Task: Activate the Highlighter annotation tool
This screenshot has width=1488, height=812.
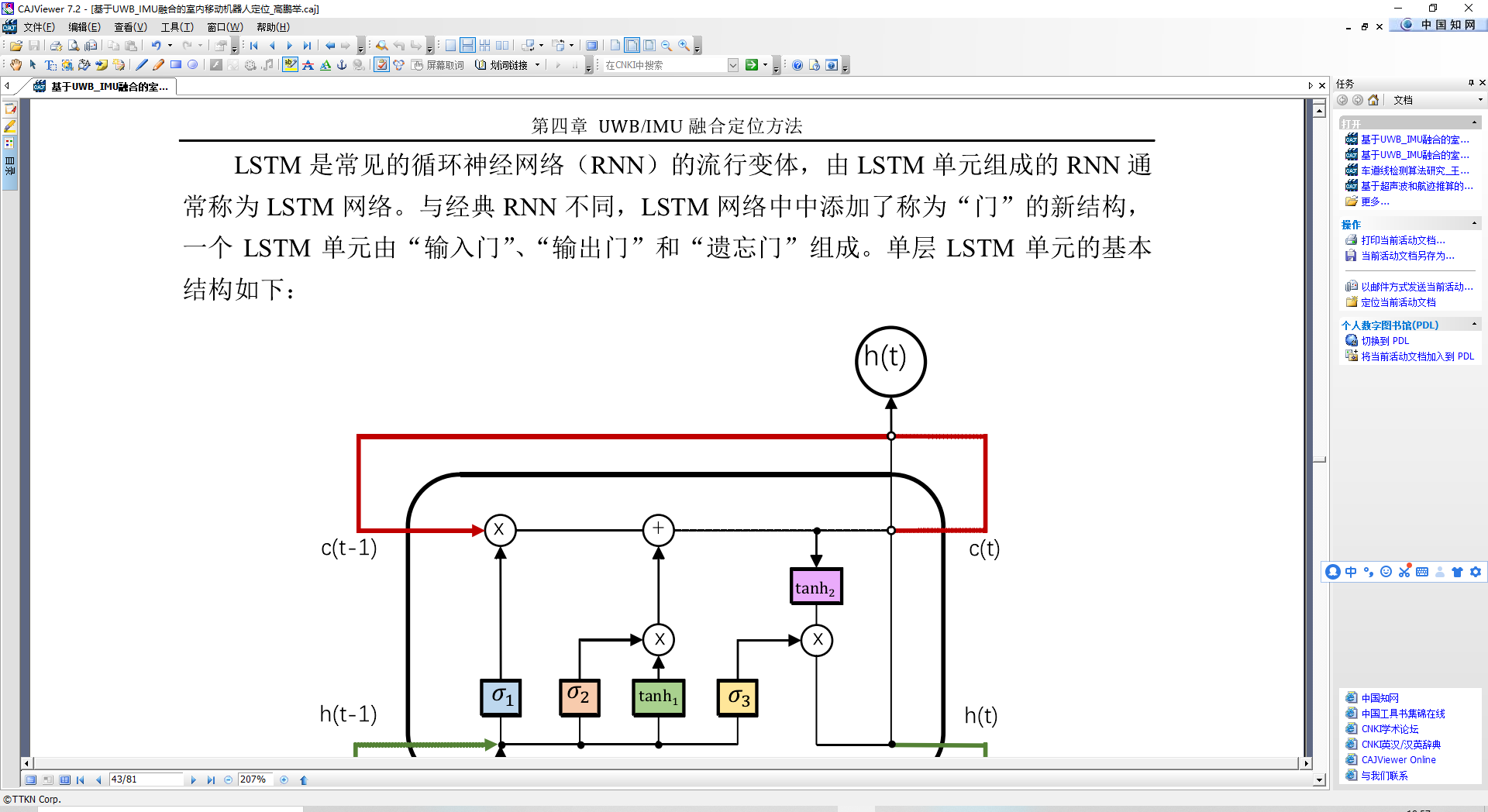Action: [x=291, y=64]
